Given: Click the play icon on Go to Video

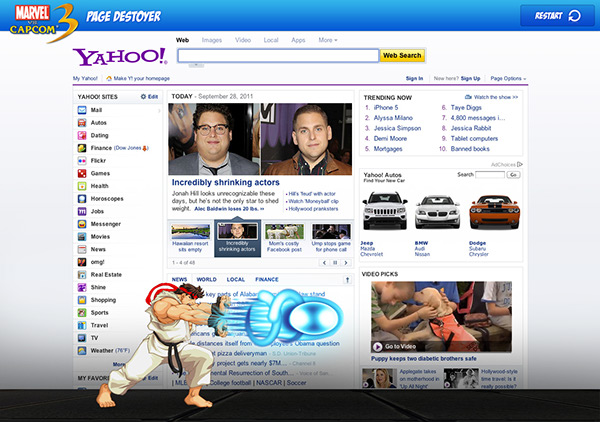Looking at the screenshot, I should 377,347.
